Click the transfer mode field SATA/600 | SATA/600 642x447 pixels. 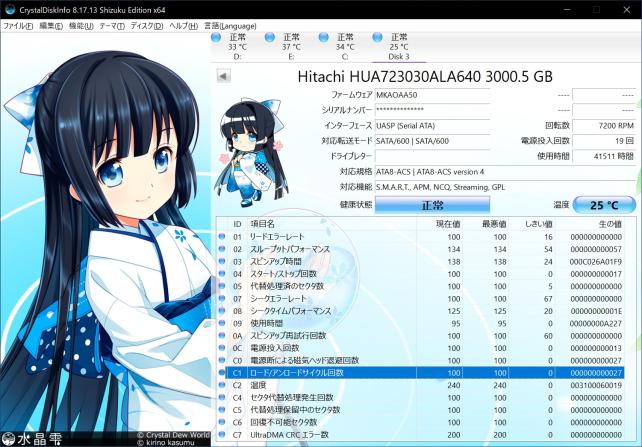(432, 141)
